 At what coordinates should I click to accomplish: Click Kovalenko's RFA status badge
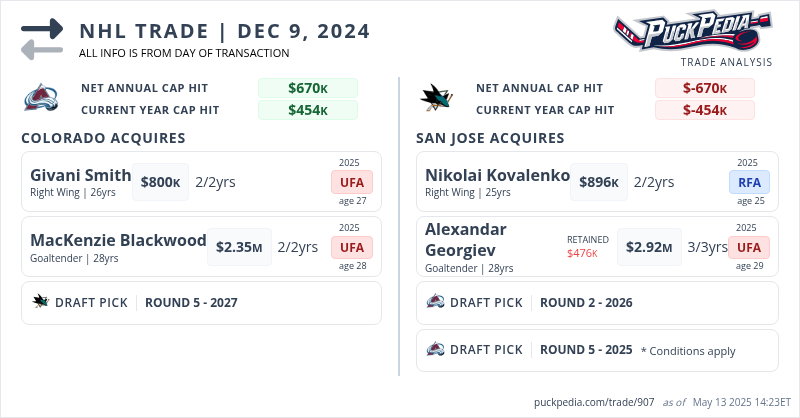(747, 182)
